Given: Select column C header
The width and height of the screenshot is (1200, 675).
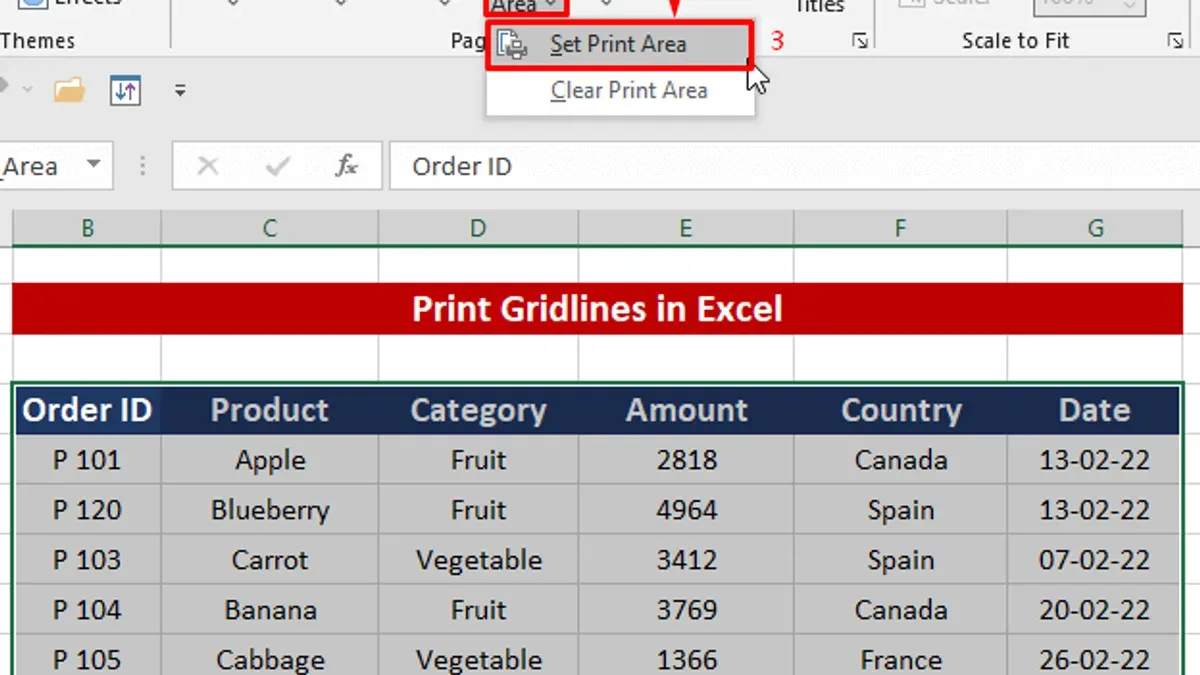Looking at the screenshot, I should pyautogui.click(x=270, y=229).
